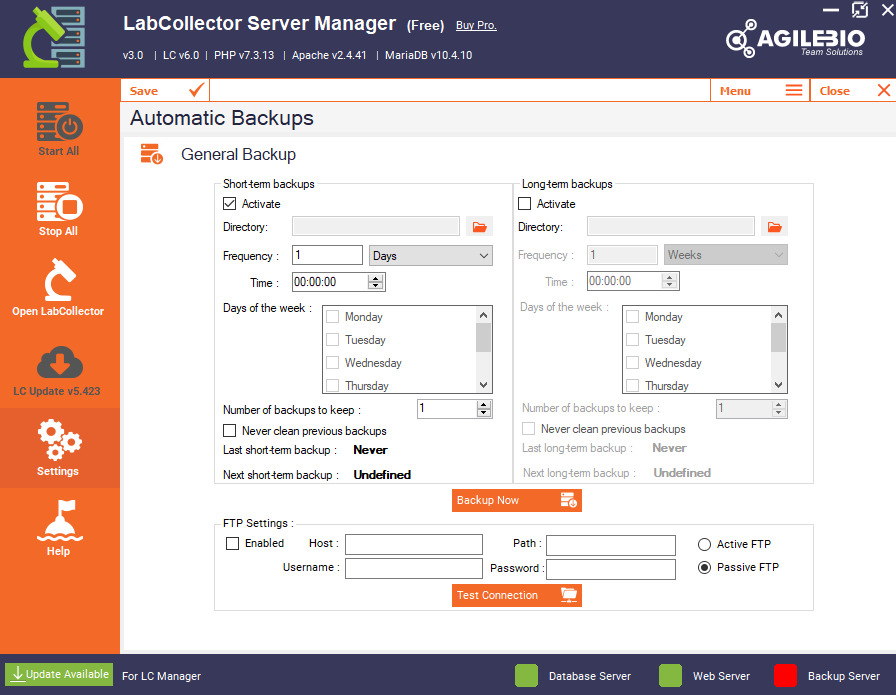Screen dimensions: 896x695
Task: Adjust the short-term backups-to-keep spinner
Action: 483,408
